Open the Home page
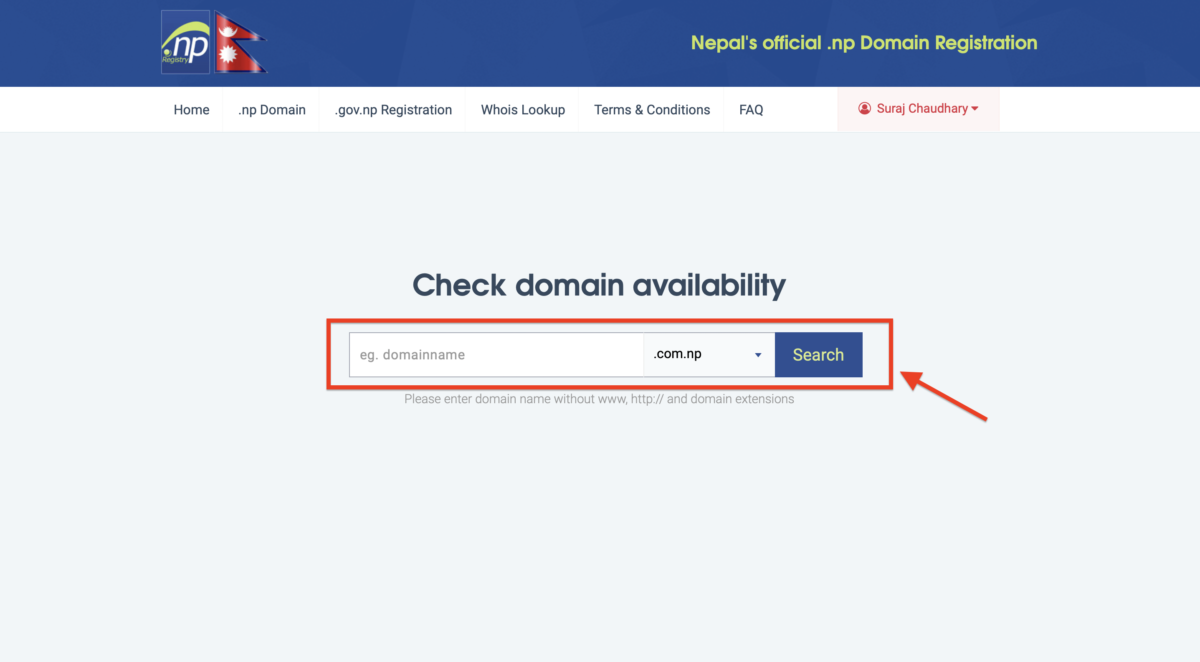The image size is (1200, 662). [x=191, y=109]
